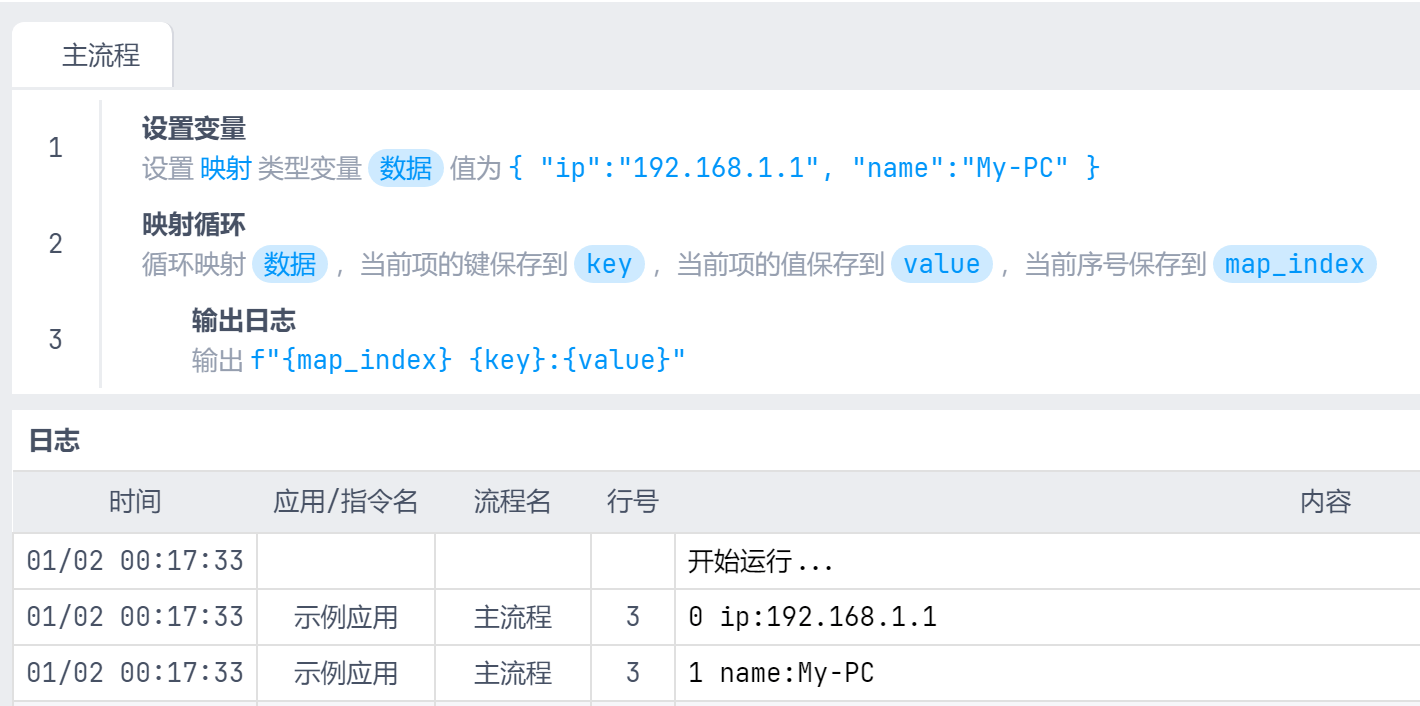Select the 映射循环 step title
The image size is (1420, 706).
point(193,224)
